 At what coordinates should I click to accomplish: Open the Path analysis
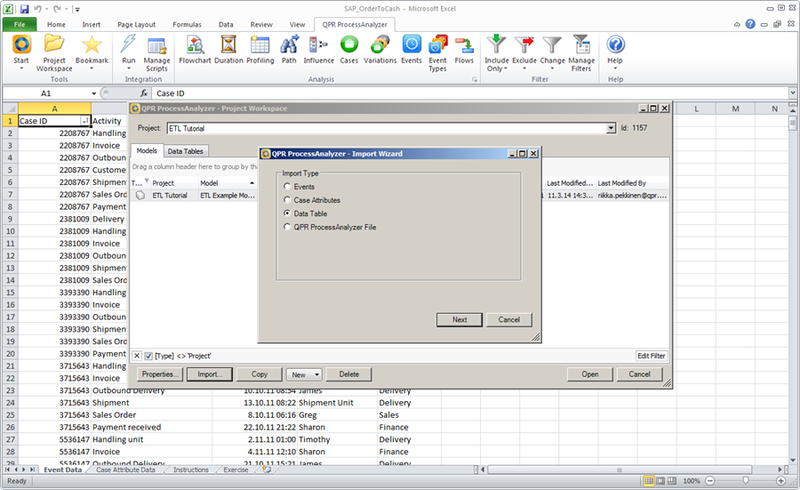pyautogui.click(x=289, y=50)
